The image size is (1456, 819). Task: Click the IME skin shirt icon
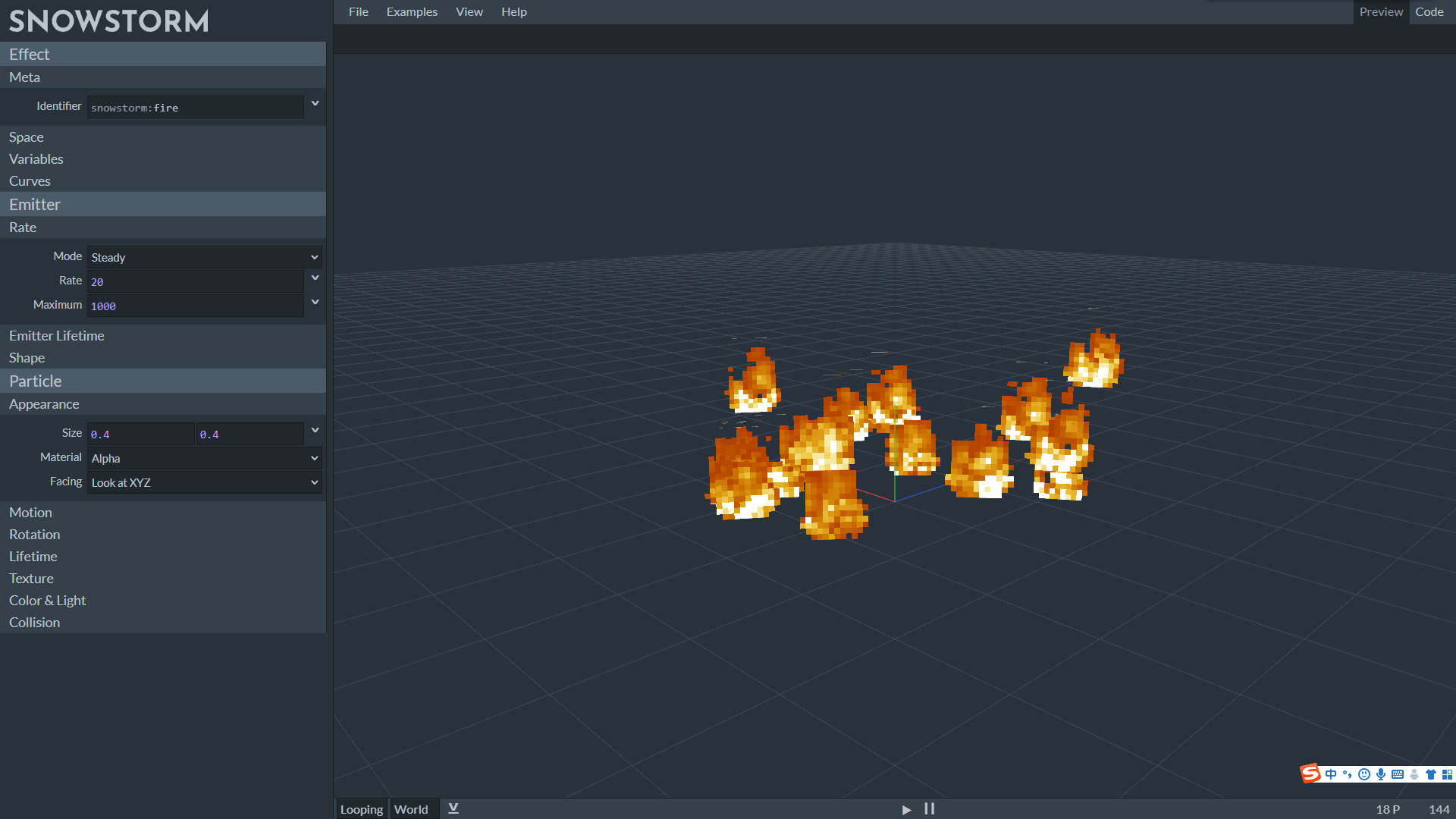1431,774
